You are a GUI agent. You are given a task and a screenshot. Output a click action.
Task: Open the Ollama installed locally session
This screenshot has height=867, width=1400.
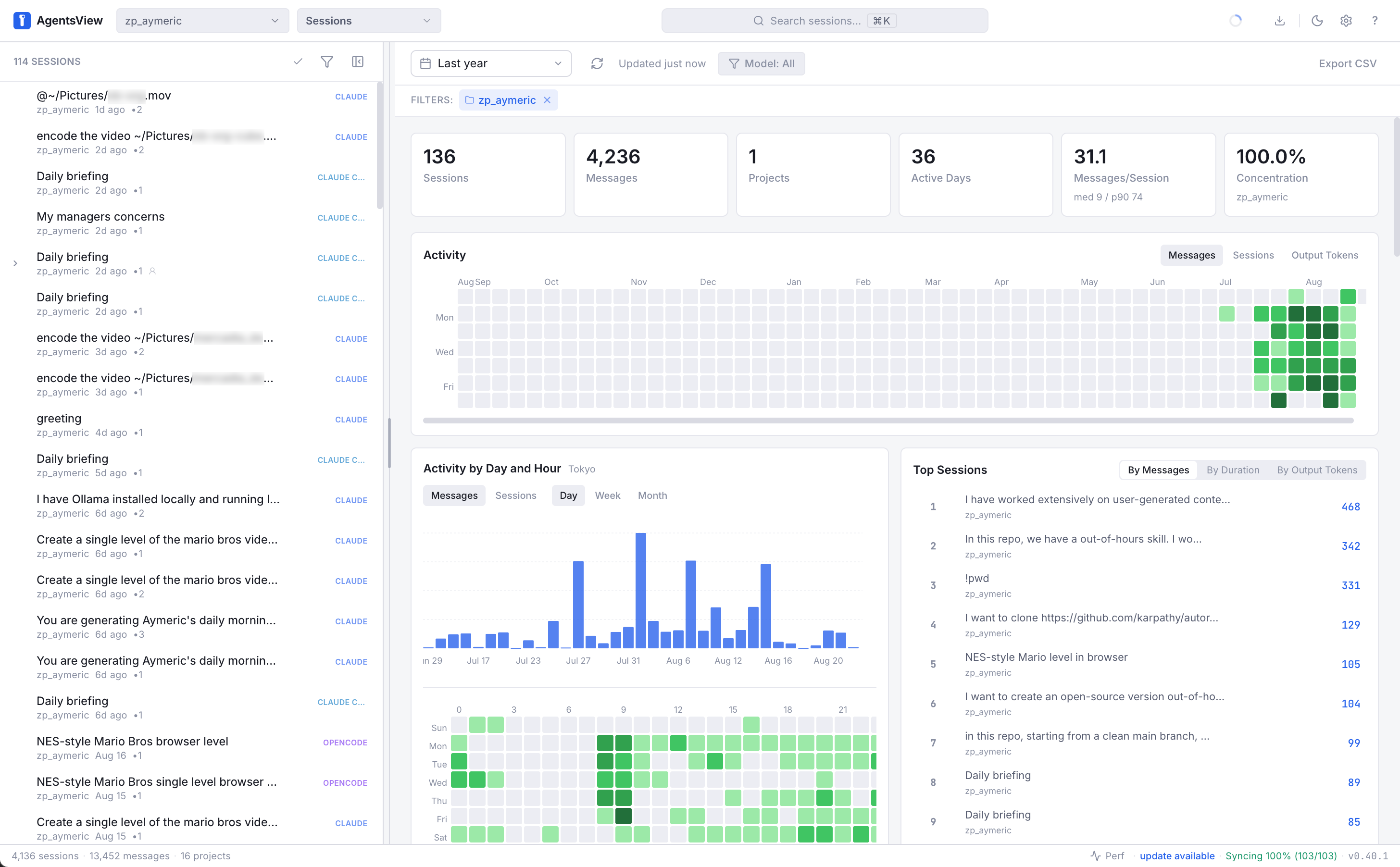coord(191,506)
